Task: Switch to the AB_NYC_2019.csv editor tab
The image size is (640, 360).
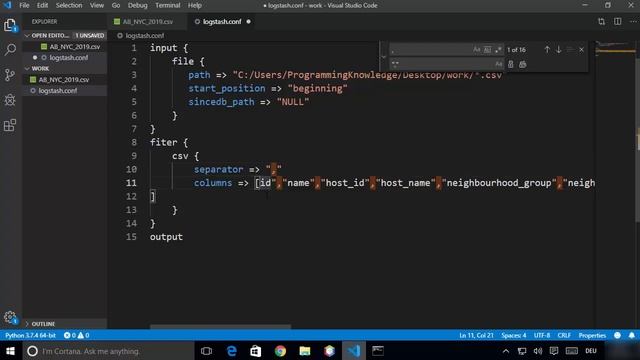Action: click(x=147, y=22)
